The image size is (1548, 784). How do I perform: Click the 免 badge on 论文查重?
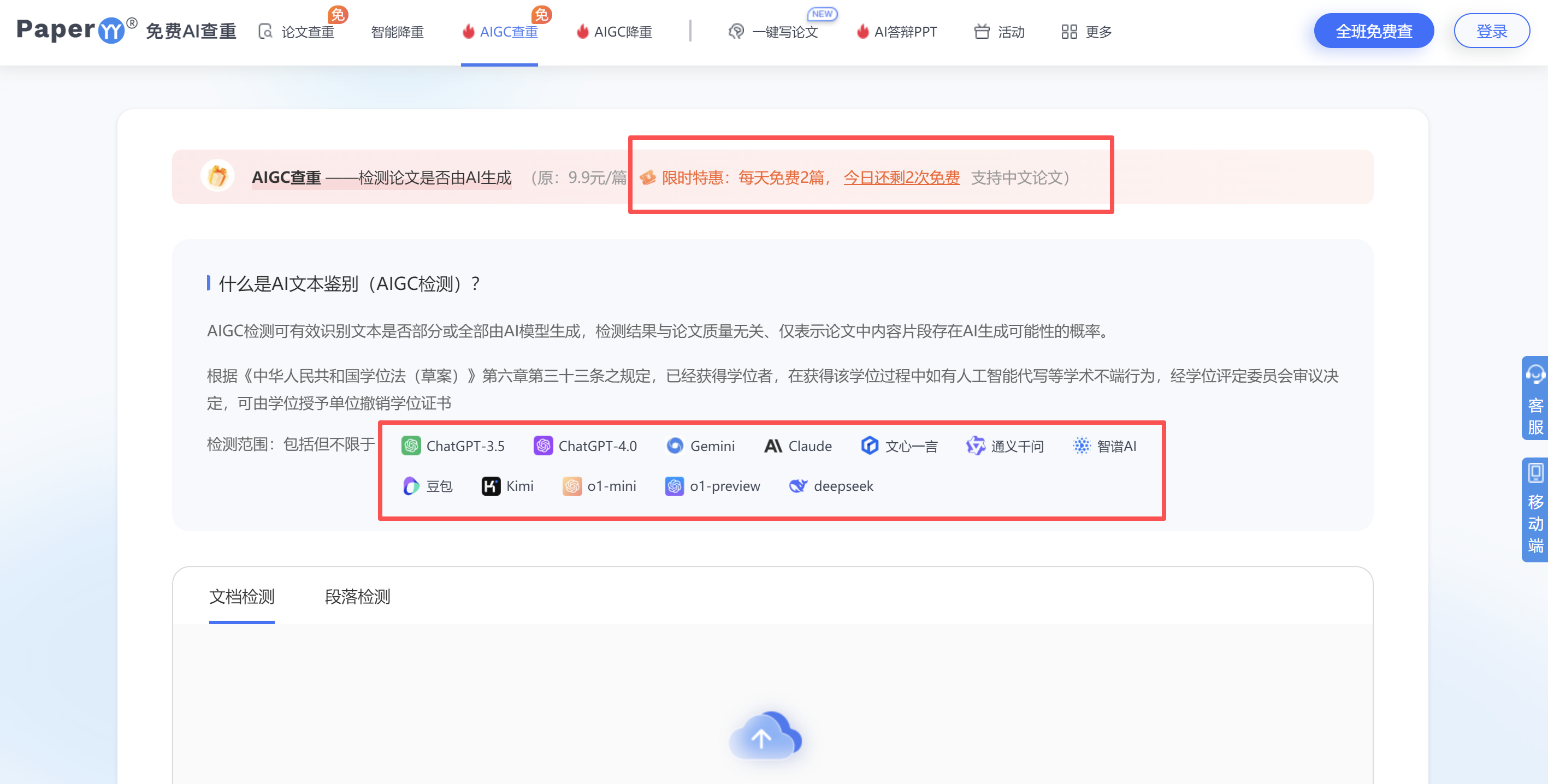coord(338,14)
